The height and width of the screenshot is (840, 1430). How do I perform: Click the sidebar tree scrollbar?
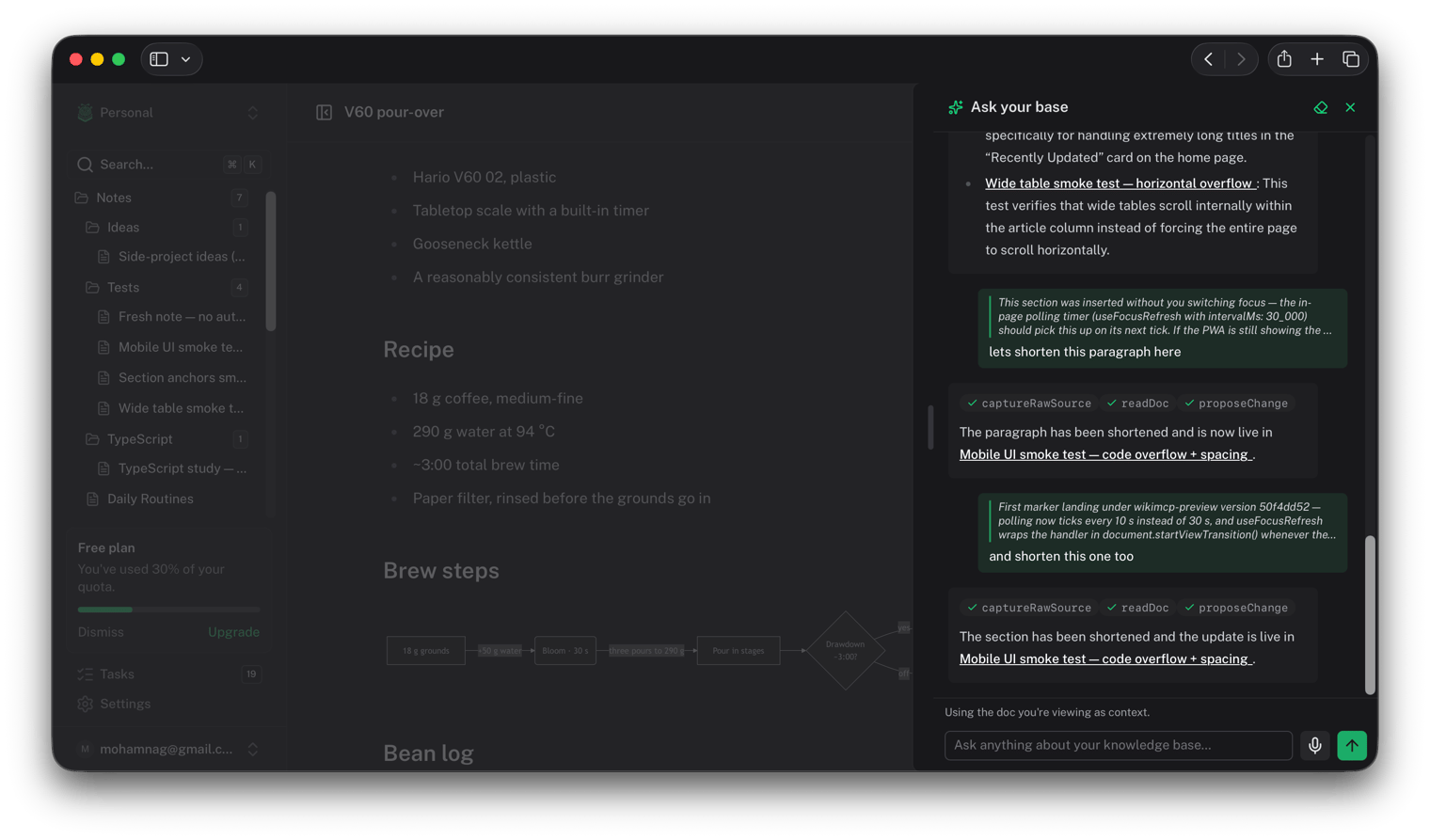click(271, 261)
